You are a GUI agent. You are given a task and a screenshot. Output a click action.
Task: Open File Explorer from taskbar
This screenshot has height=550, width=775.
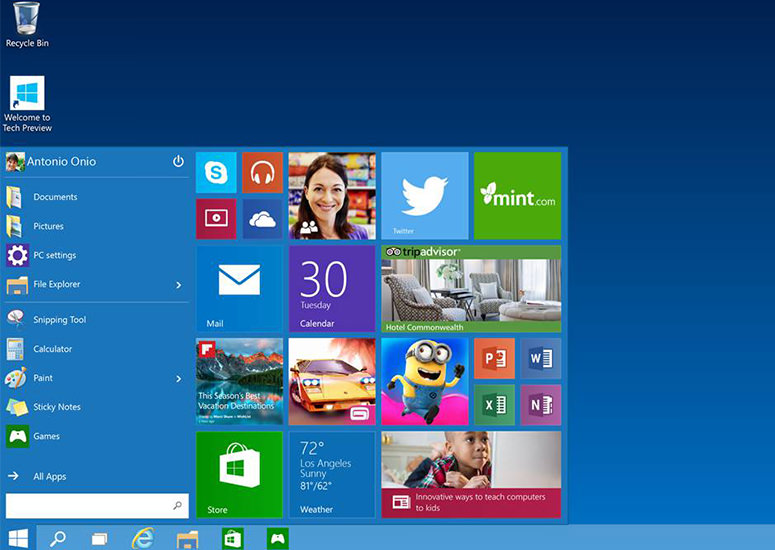187,539
